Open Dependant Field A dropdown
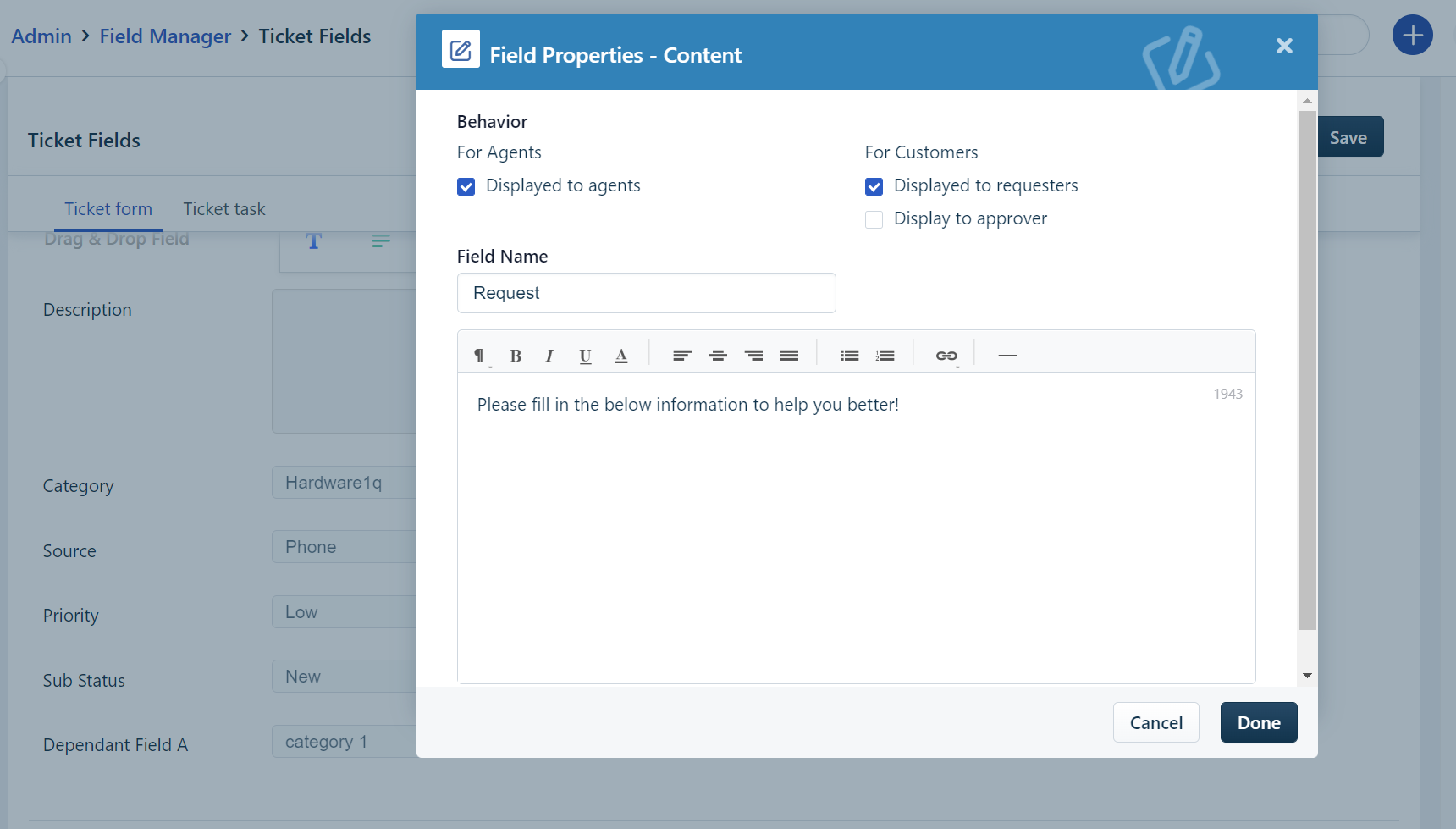The width and height of the screenshot is (1456, 829). coord(345,742)
